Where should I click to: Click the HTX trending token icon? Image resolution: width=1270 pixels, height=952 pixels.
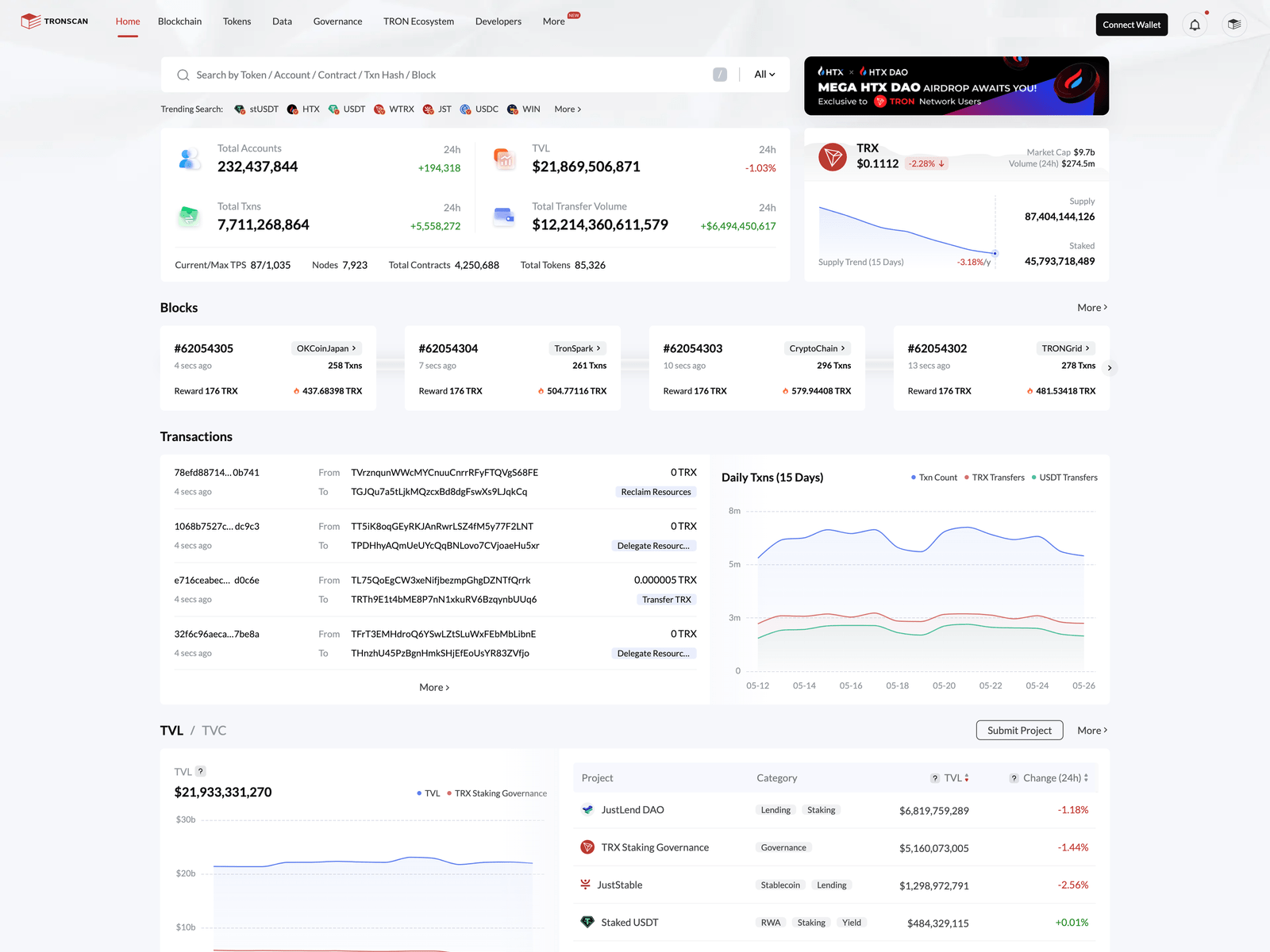tap(293, 109)
